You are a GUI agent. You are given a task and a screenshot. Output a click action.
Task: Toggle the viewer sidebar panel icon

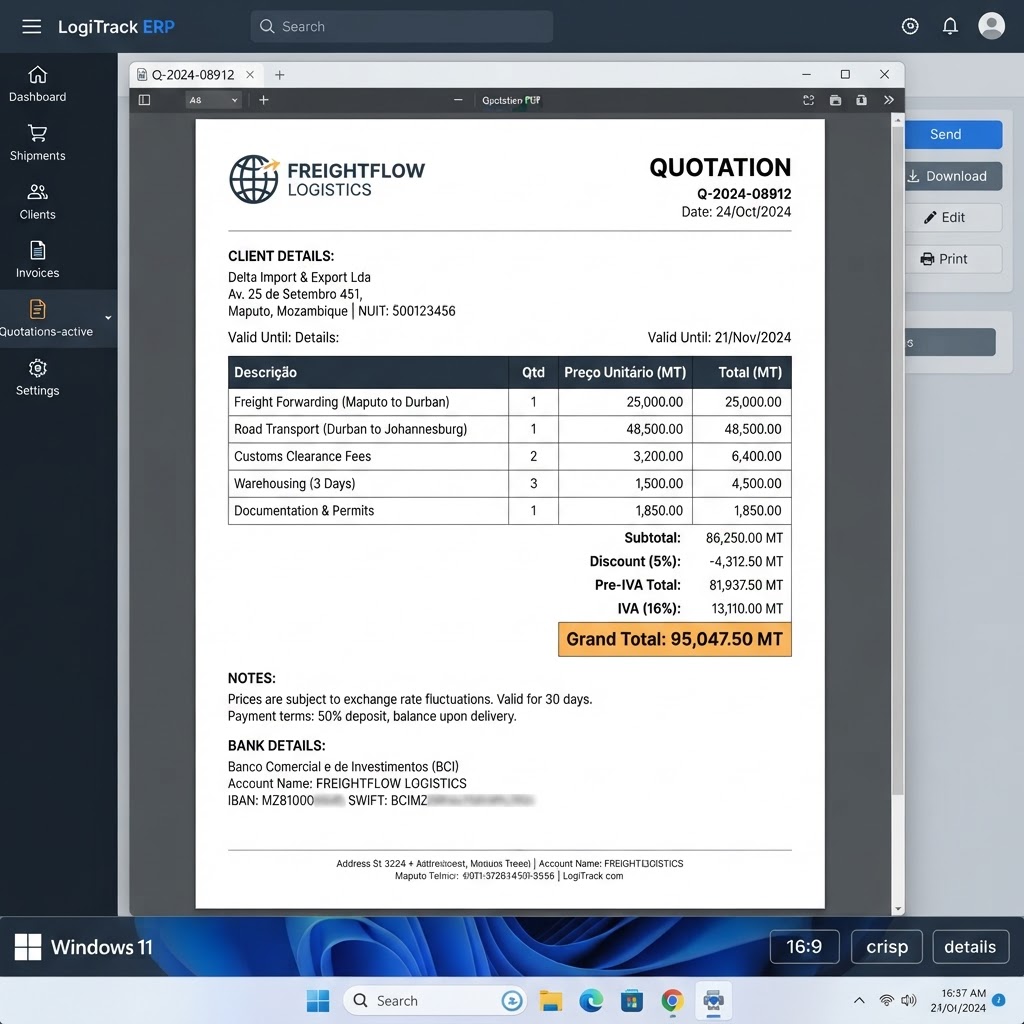[x=144, y=100]
